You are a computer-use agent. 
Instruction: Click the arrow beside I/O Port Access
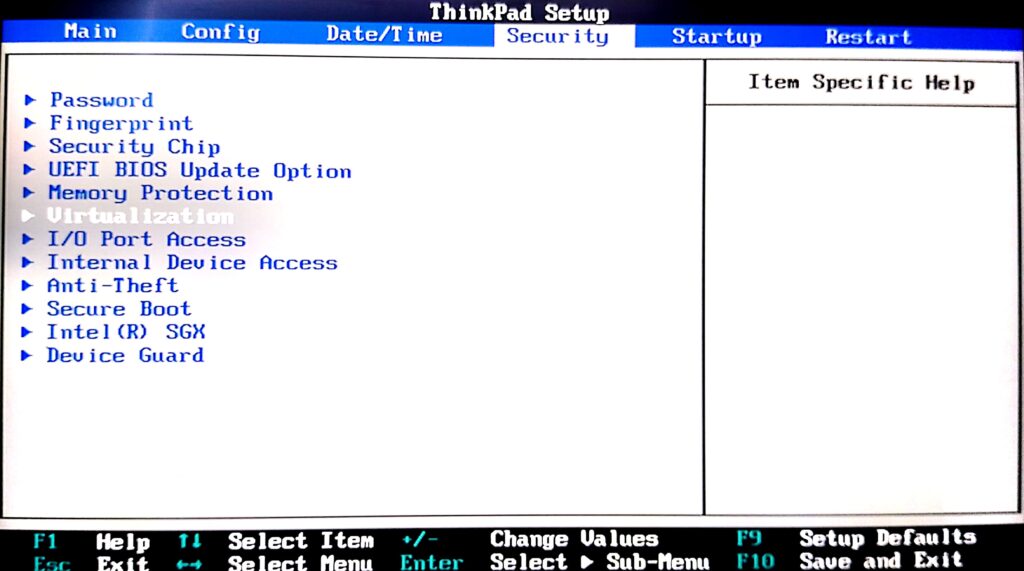(x=27, y=239)
